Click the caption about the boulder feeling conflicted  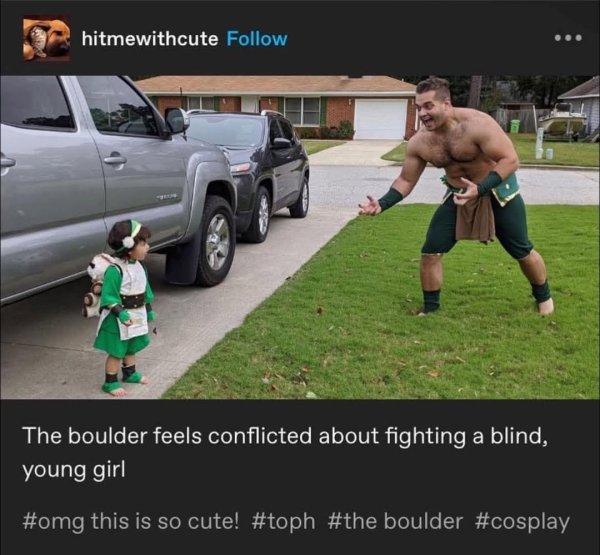click(x=285, y=452)
